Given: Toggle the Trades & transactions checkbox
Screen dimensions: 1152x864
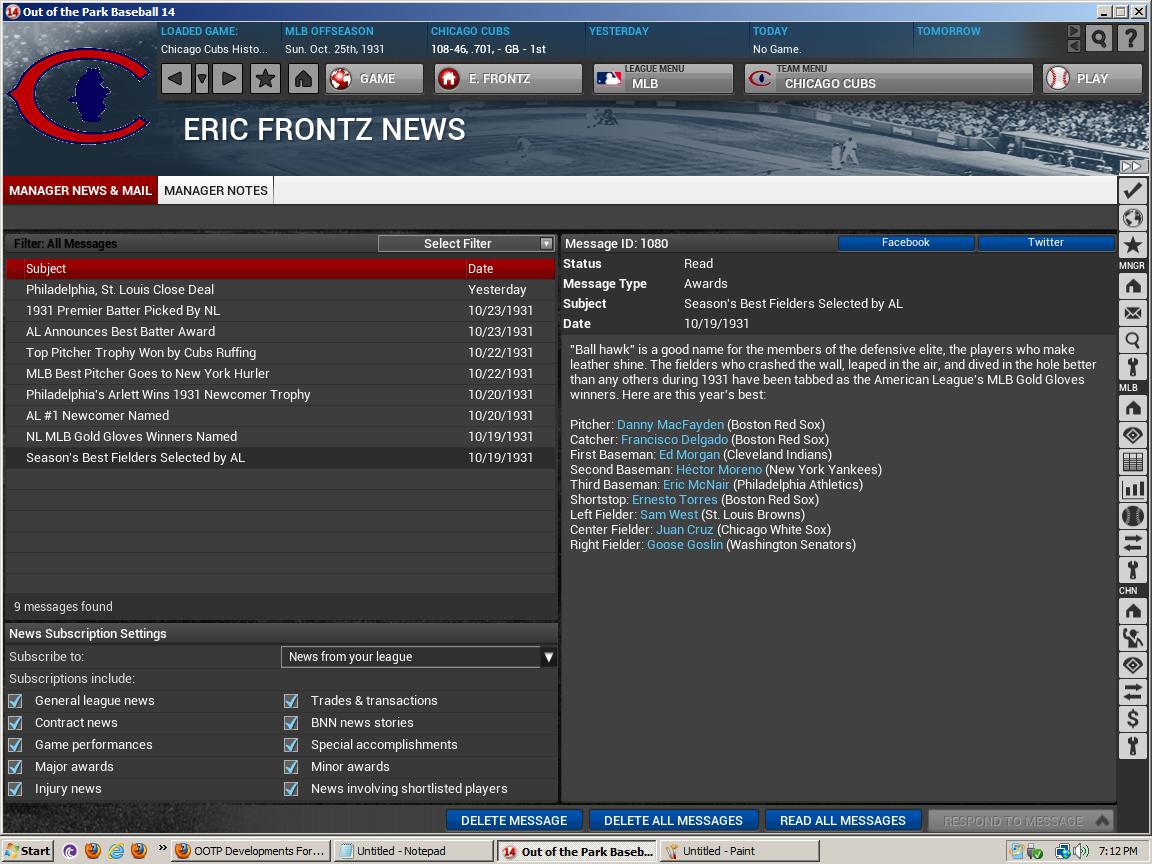Looking at the screenshot, I should [291, 701].
